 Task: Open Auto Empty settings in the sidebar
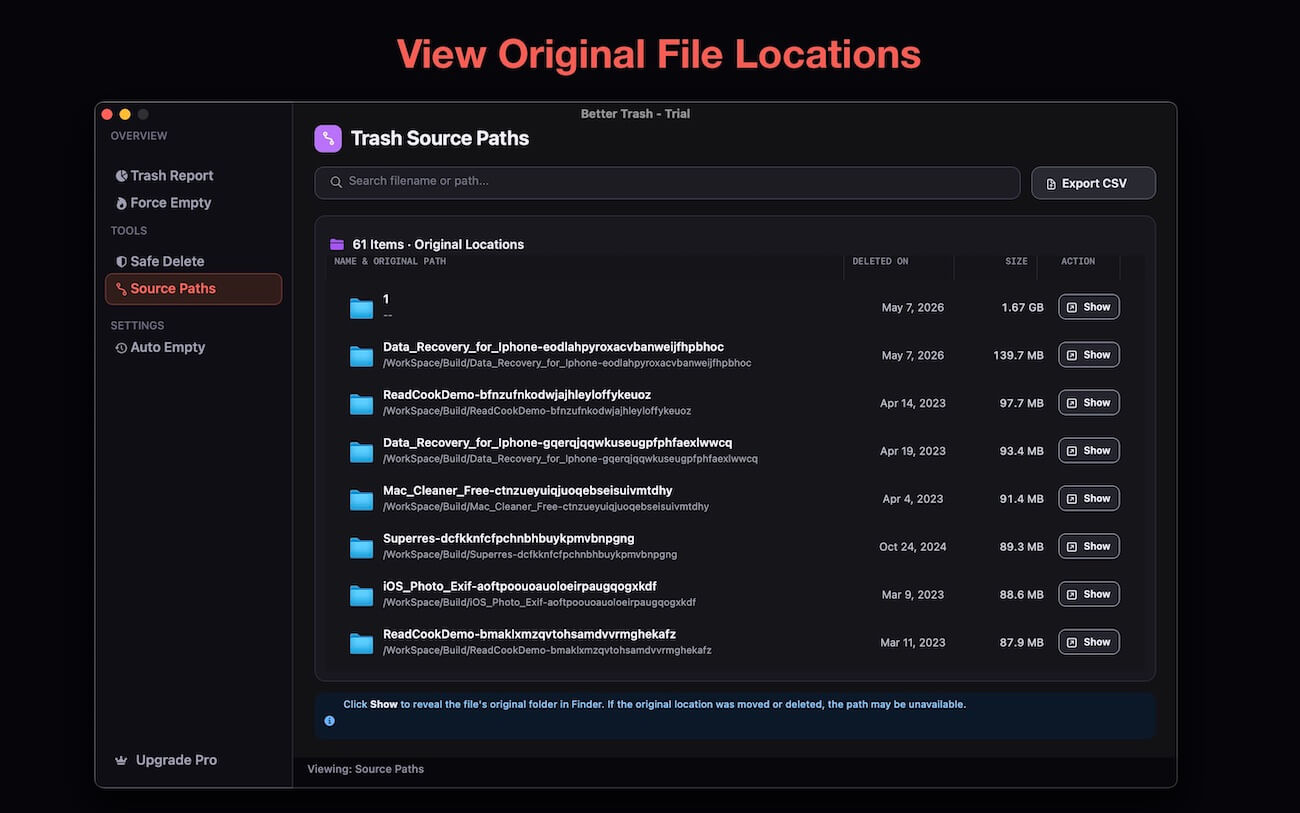tap(193, 348)
